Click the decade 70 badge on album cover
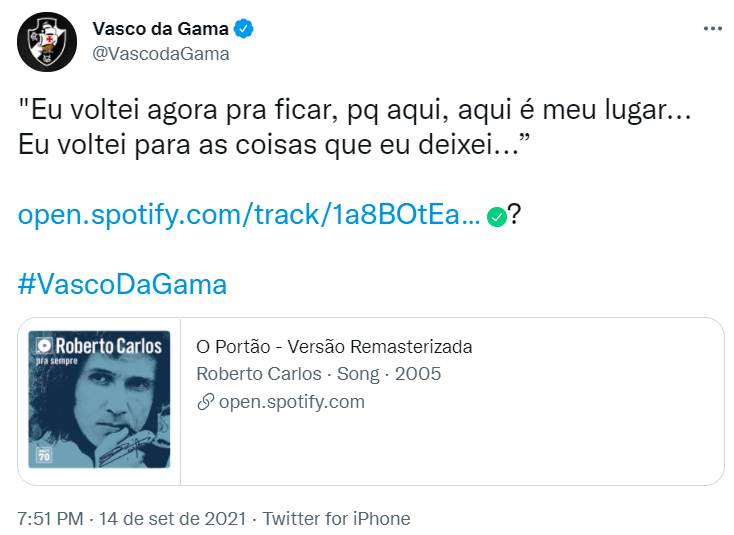Viewport: 734px width, 535px height. (x=45, y=453)
